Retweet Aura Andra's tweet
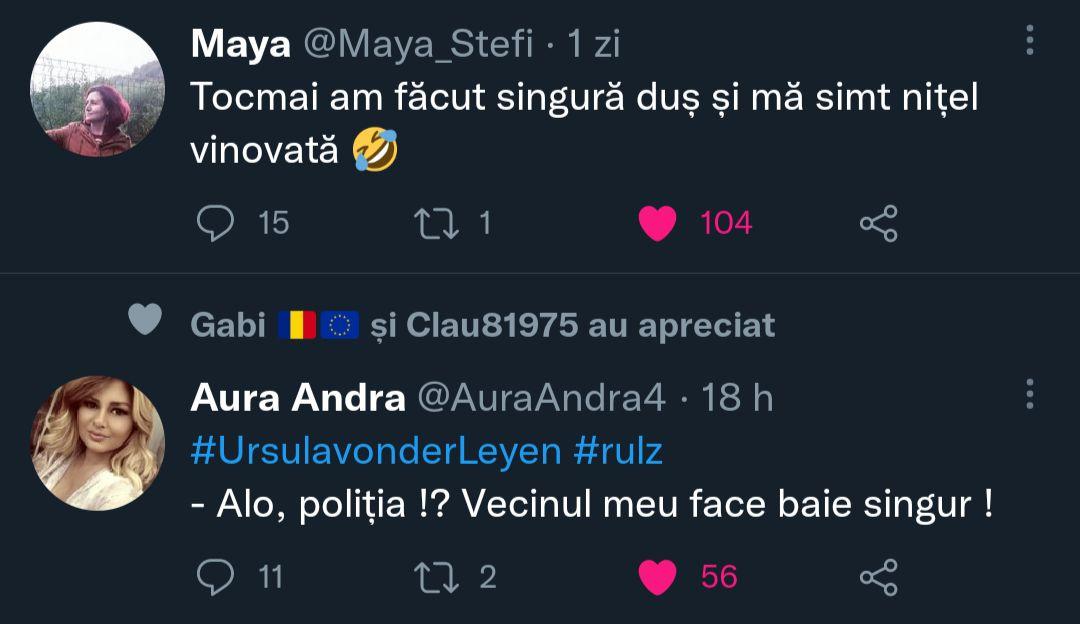The image size is (1080, 624). (x=432, y=576)
